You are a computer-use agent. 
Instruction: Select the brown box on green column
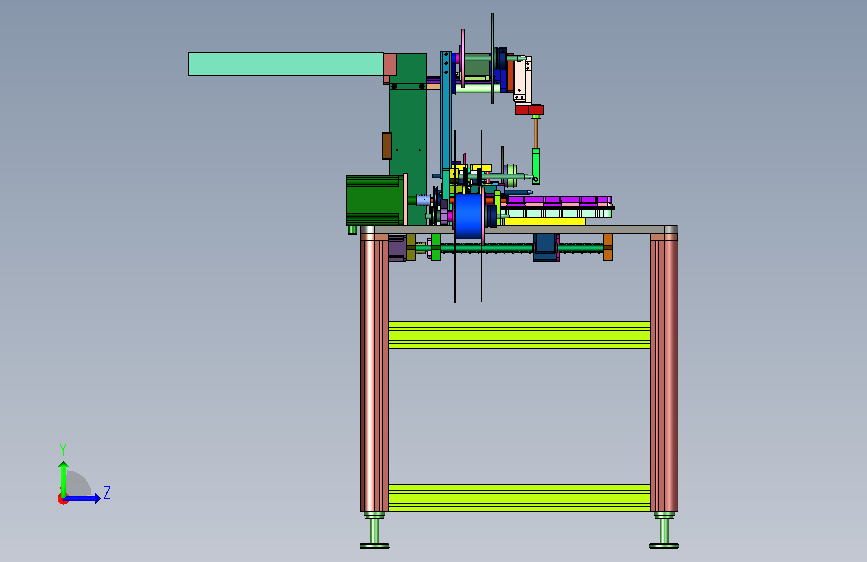pos(387,146)
